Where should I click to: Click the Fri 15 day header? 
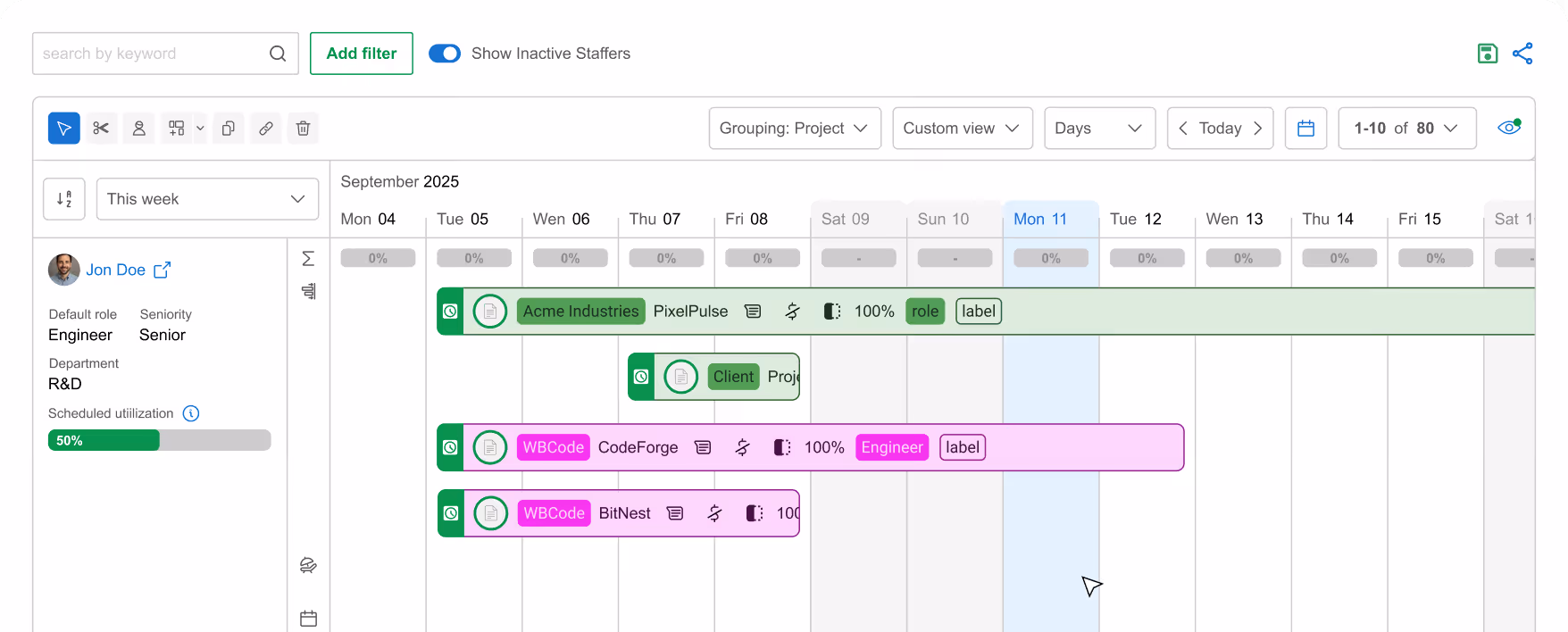pos(1420,220)
